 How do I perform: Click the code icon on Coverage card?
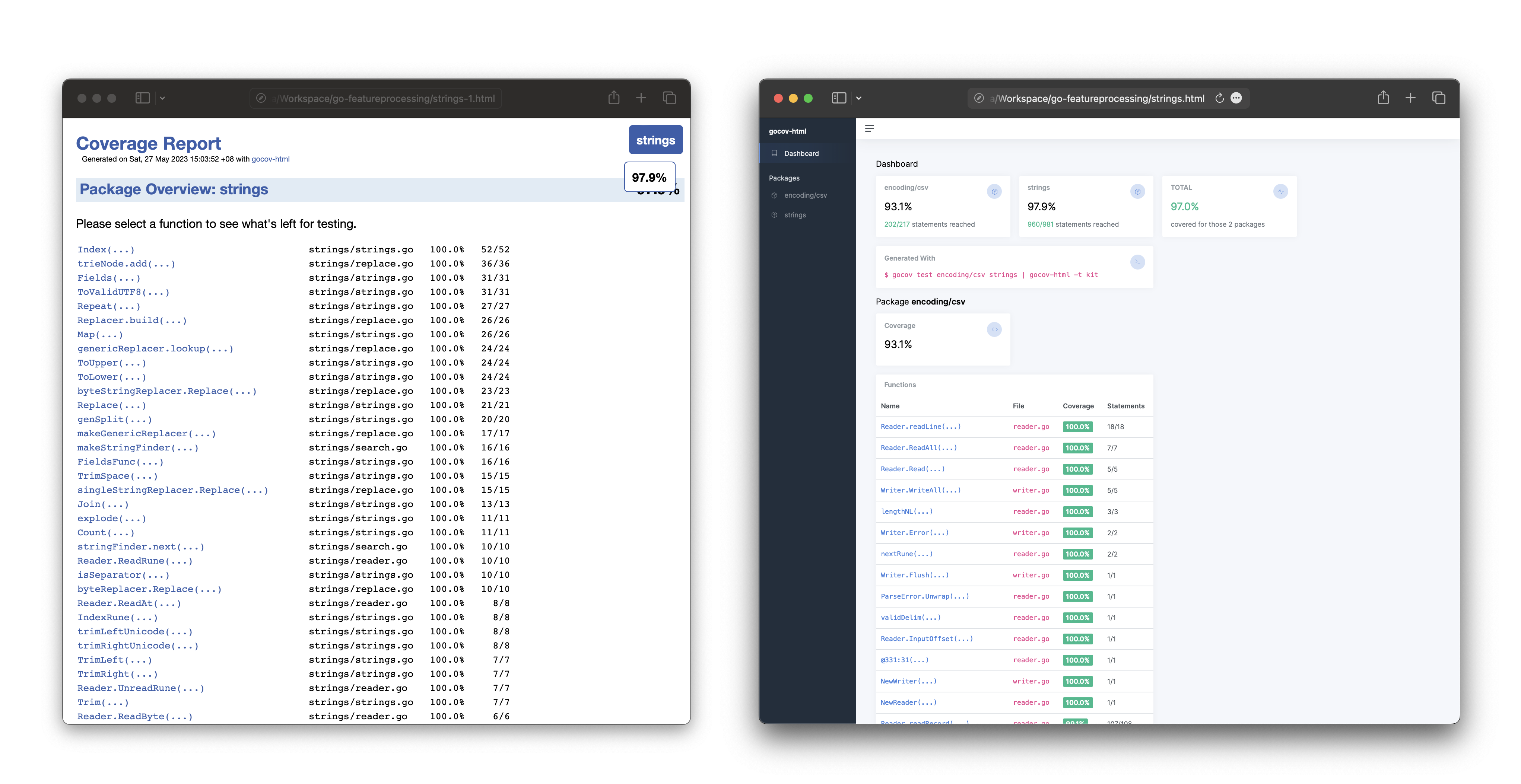click(x=994, y=329)
